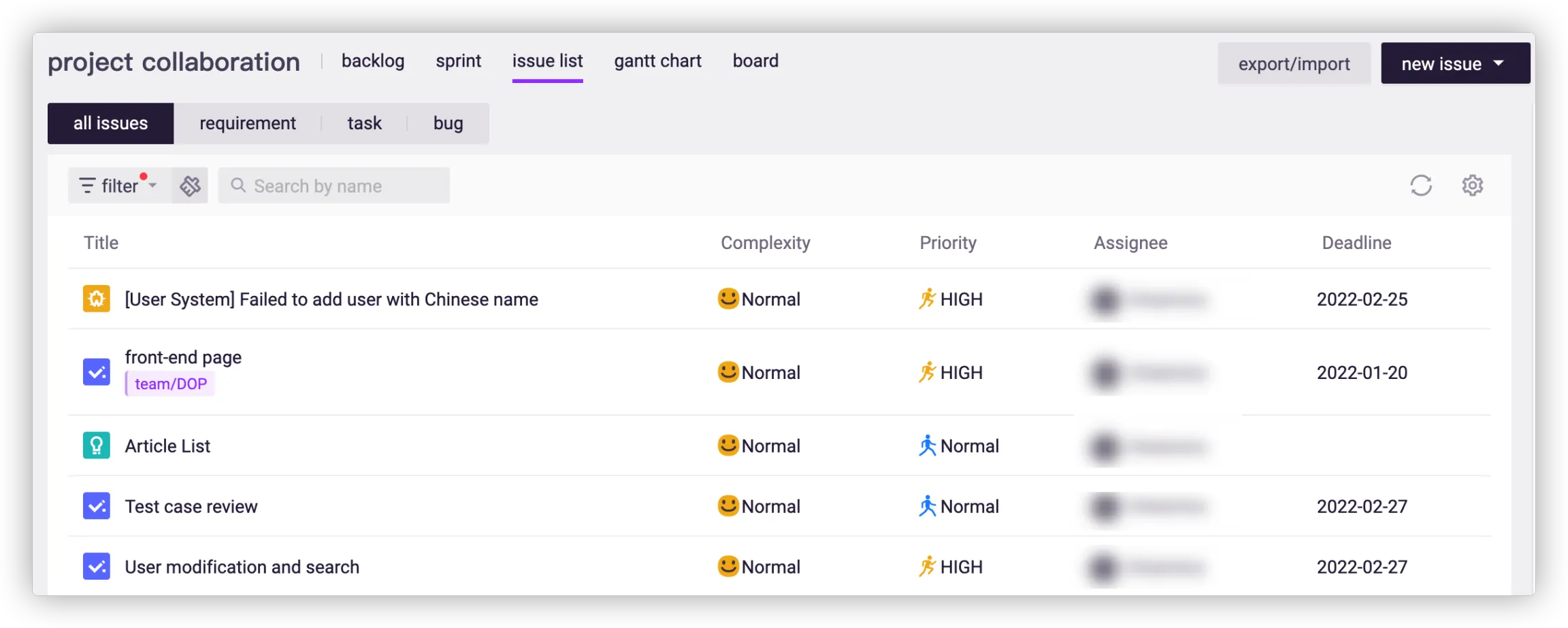The height and width of the screenshot is (628, 1568).
Task: Click the task icon beside Test case review
Action: tap(97, 506)
